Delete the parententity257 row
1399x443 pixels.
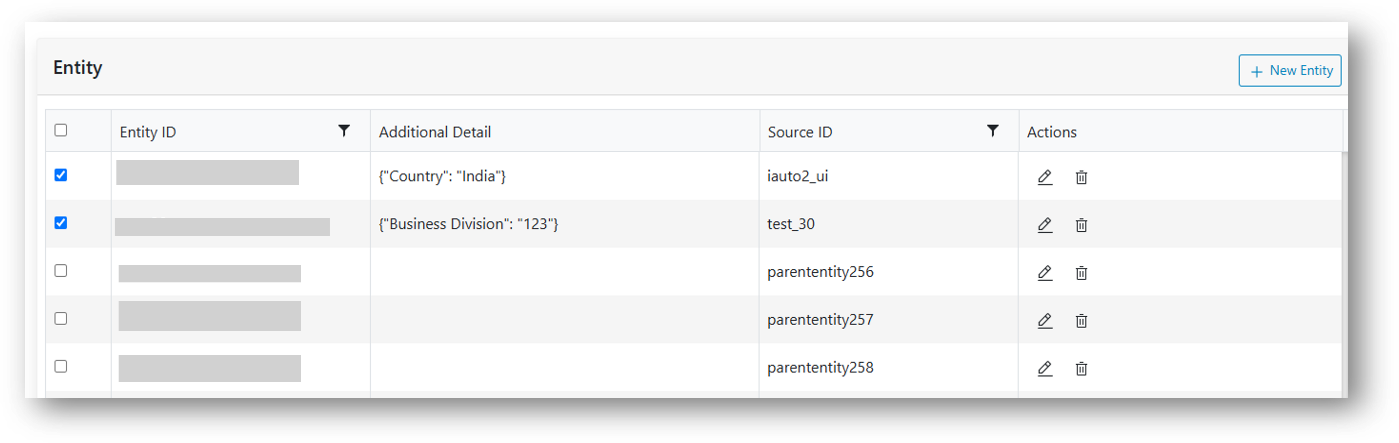click(x=1081, y=320)
